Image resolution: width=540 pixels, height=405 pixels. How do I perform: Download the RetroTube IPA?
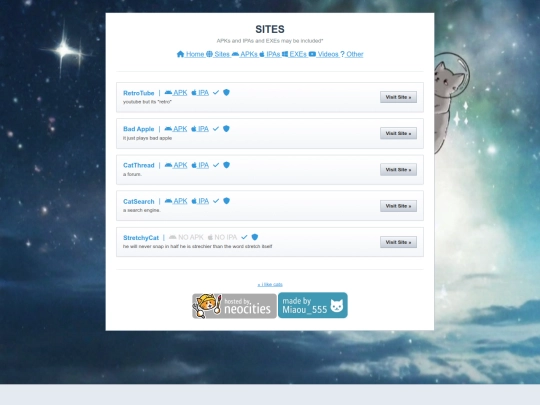coord(200,93)
